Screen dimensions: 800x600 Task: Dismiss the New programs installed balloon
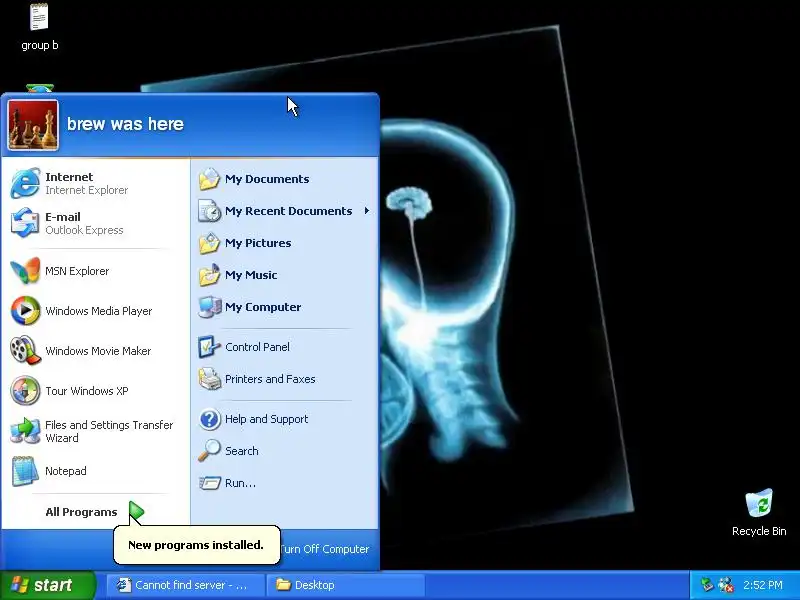pos(196,545)
